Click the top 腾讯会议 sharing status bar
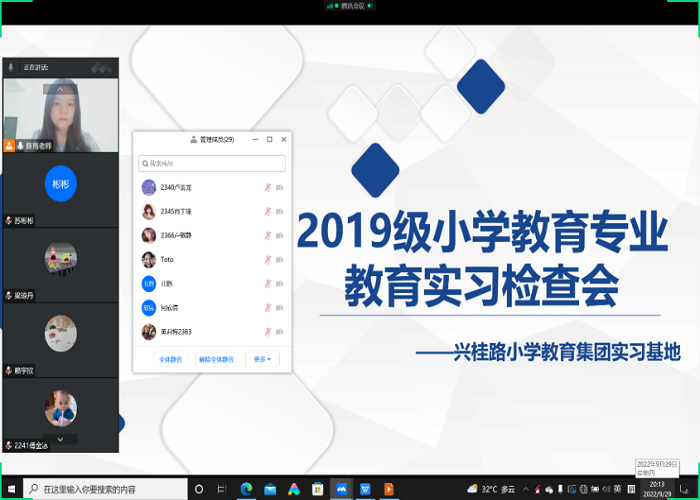This screenshot has width=700, height=500. (x=350, y=6)
